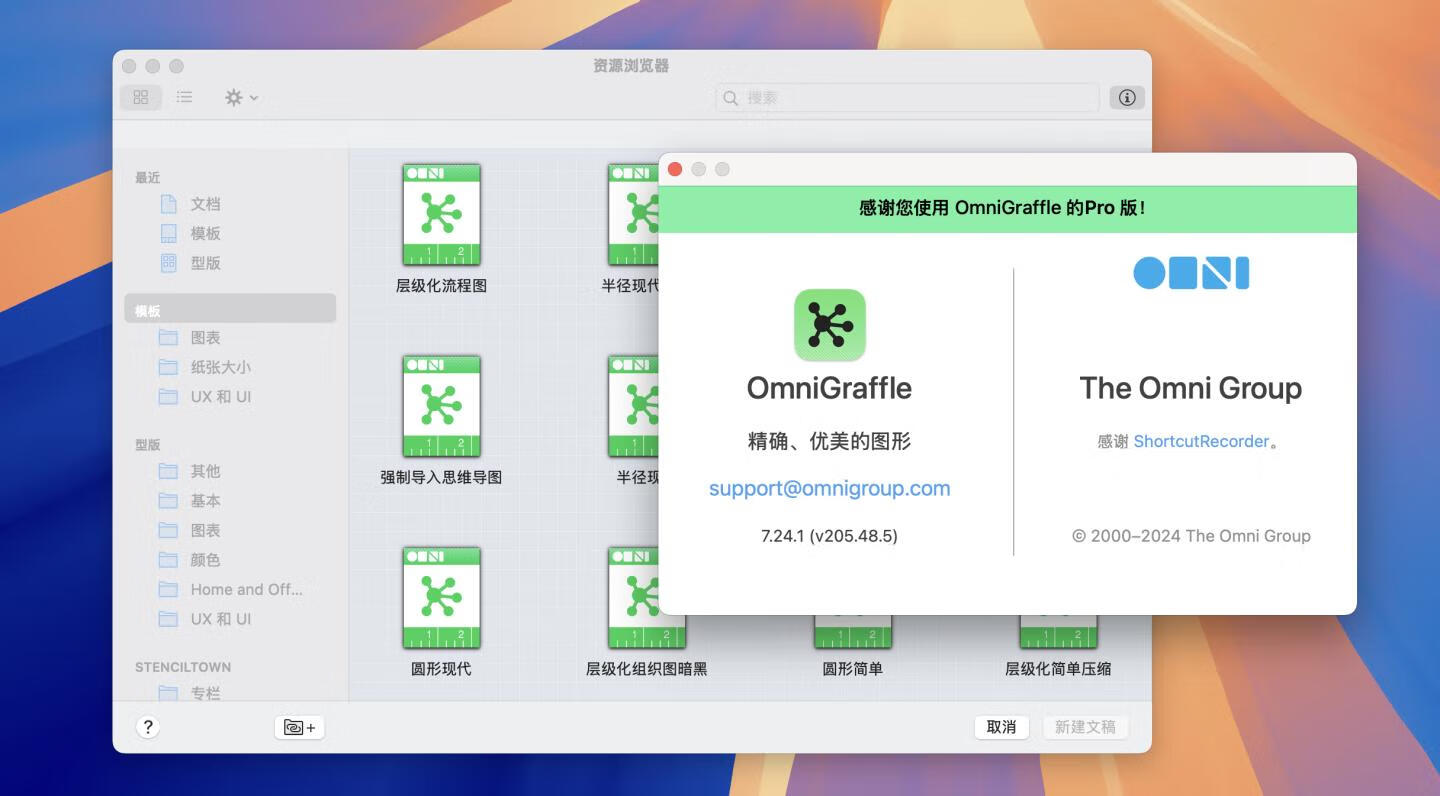Screen dimensions: 1440x796
Task: Click The Omni Group heading
Action: (x=1190, y=388)
